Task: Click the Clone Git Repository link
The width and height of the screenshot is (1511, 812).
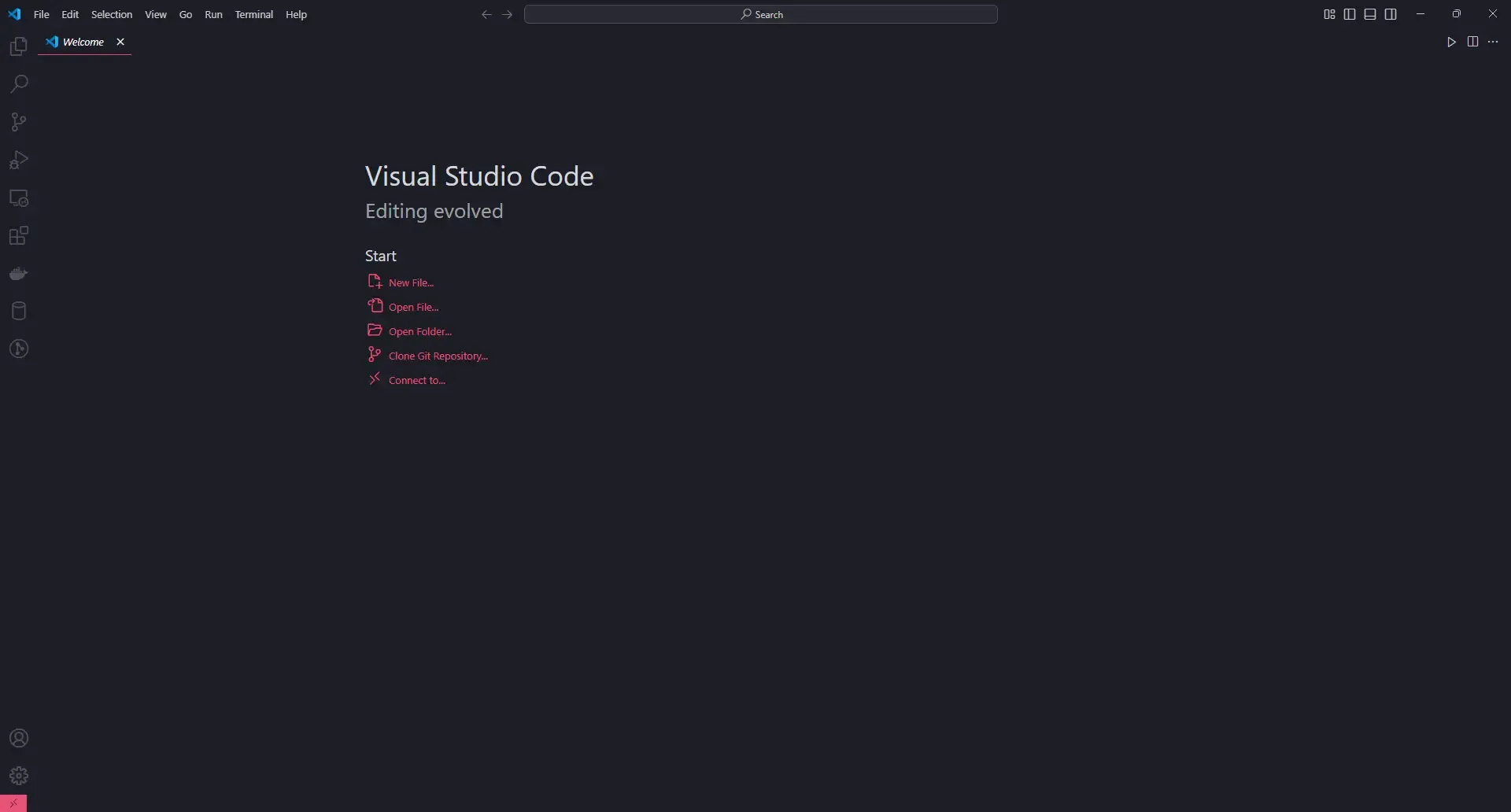Action: pos(438,356)
